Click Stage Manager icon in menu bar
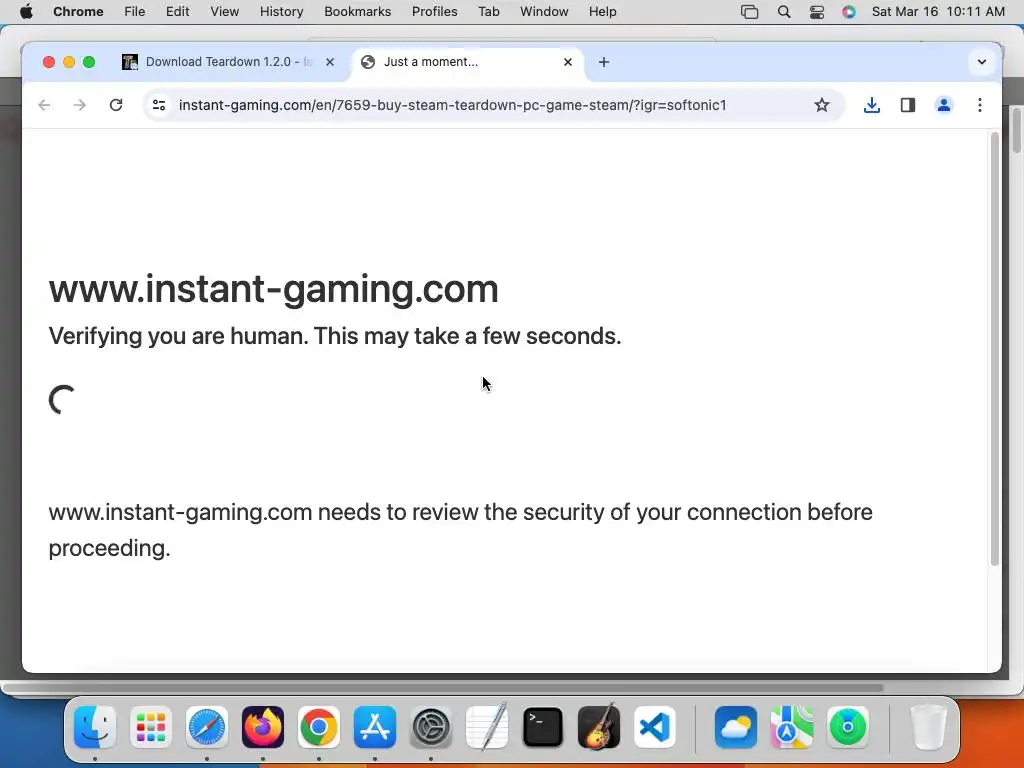The image size is (1024, 768). tap(750, 12)
